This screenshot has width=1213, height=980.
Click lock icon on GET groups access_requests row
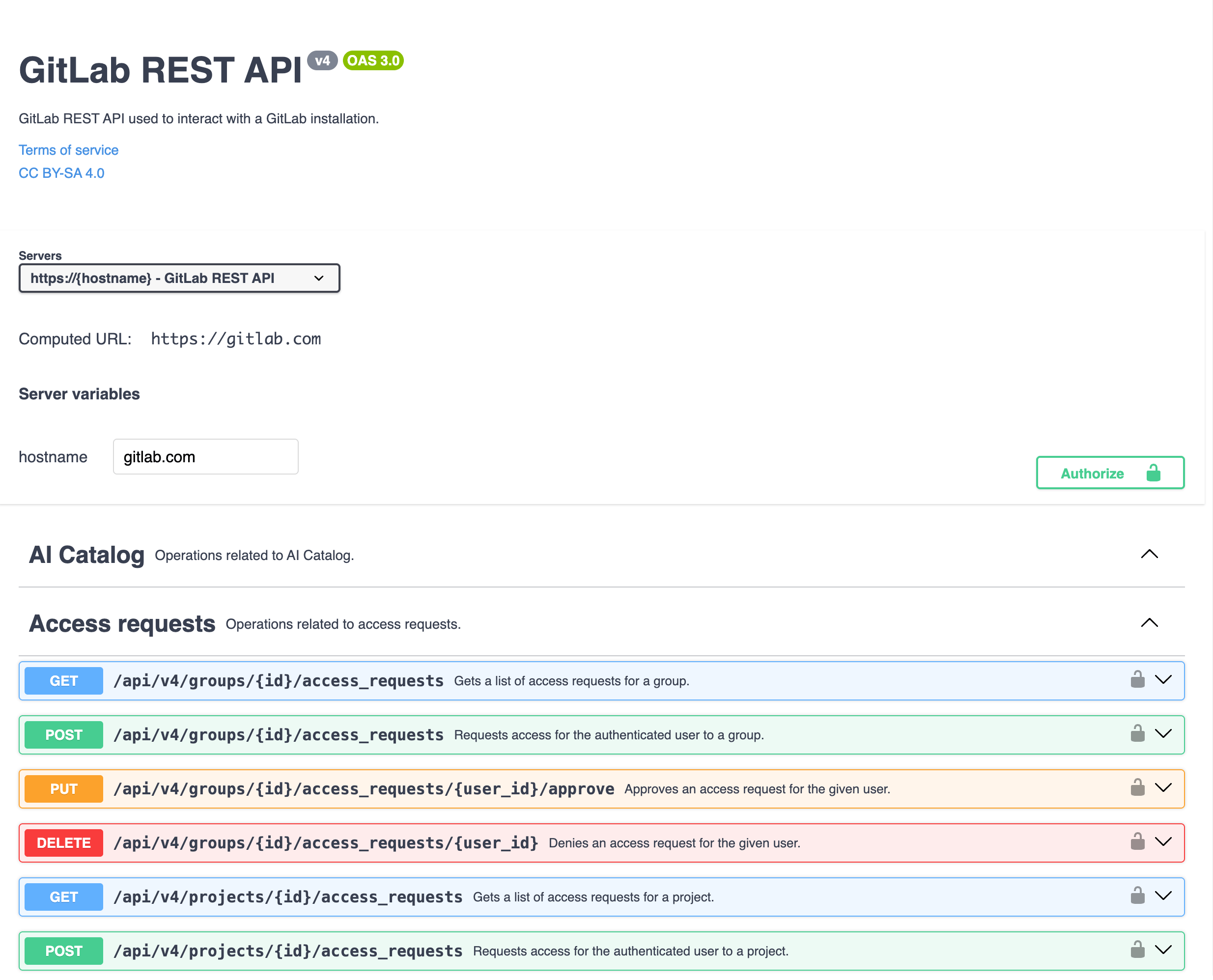click(1137, 679)
